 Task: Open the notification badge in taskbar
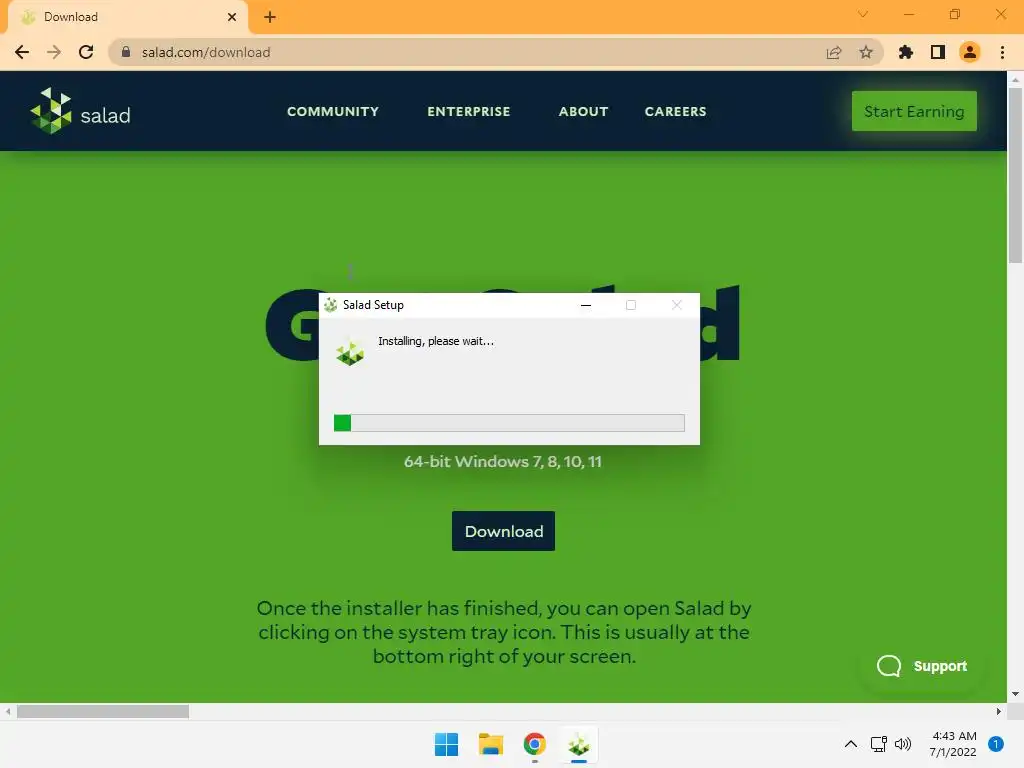coord(996,744)
